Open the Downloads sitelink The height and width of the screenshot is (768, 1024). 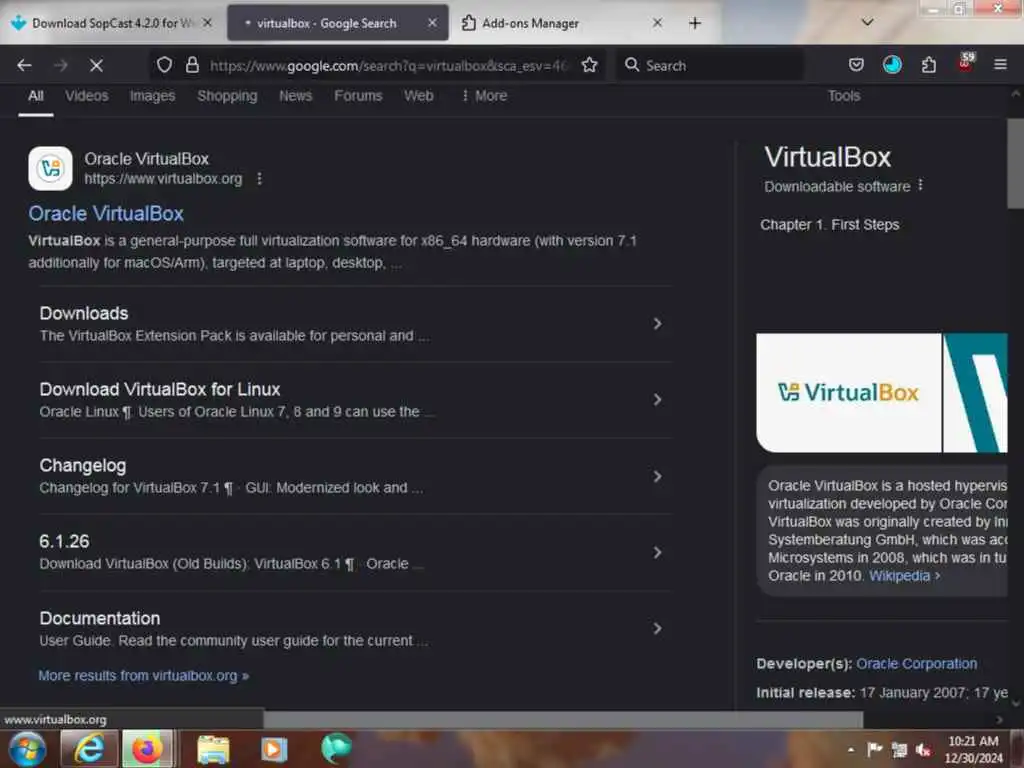click(84, 313)
